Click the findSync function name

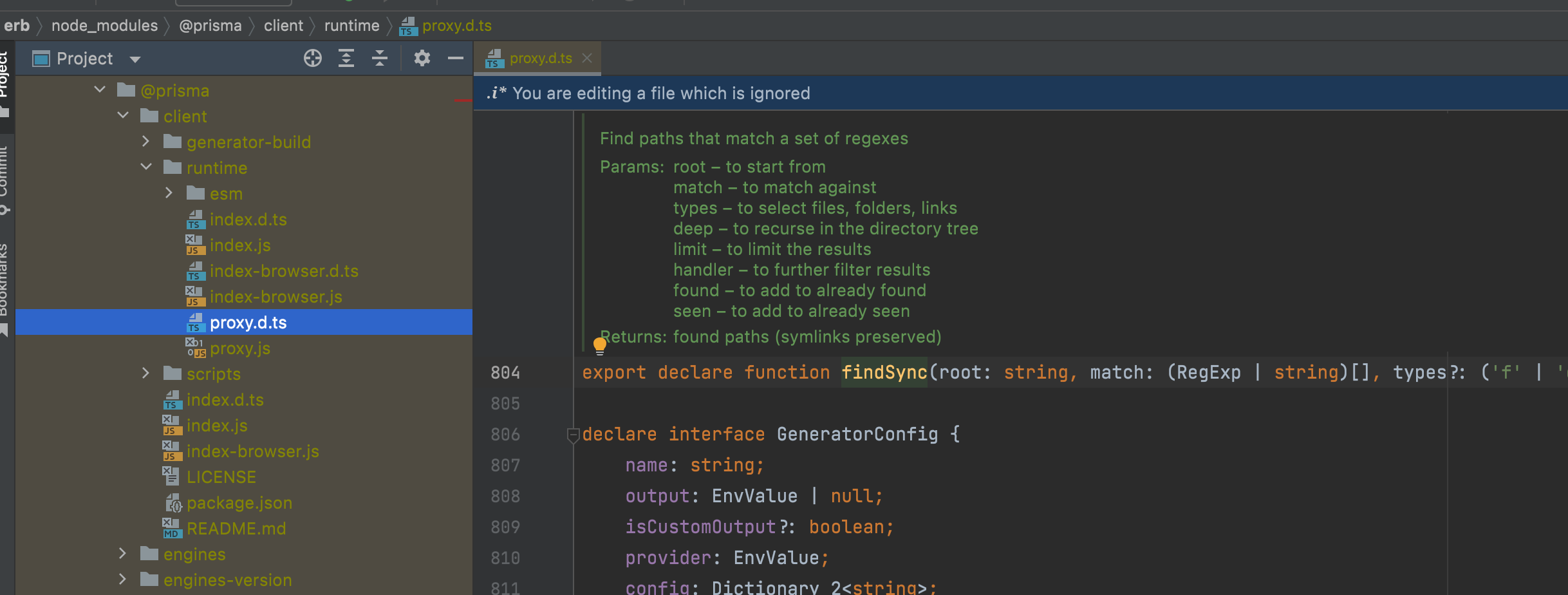click(884, 372)
